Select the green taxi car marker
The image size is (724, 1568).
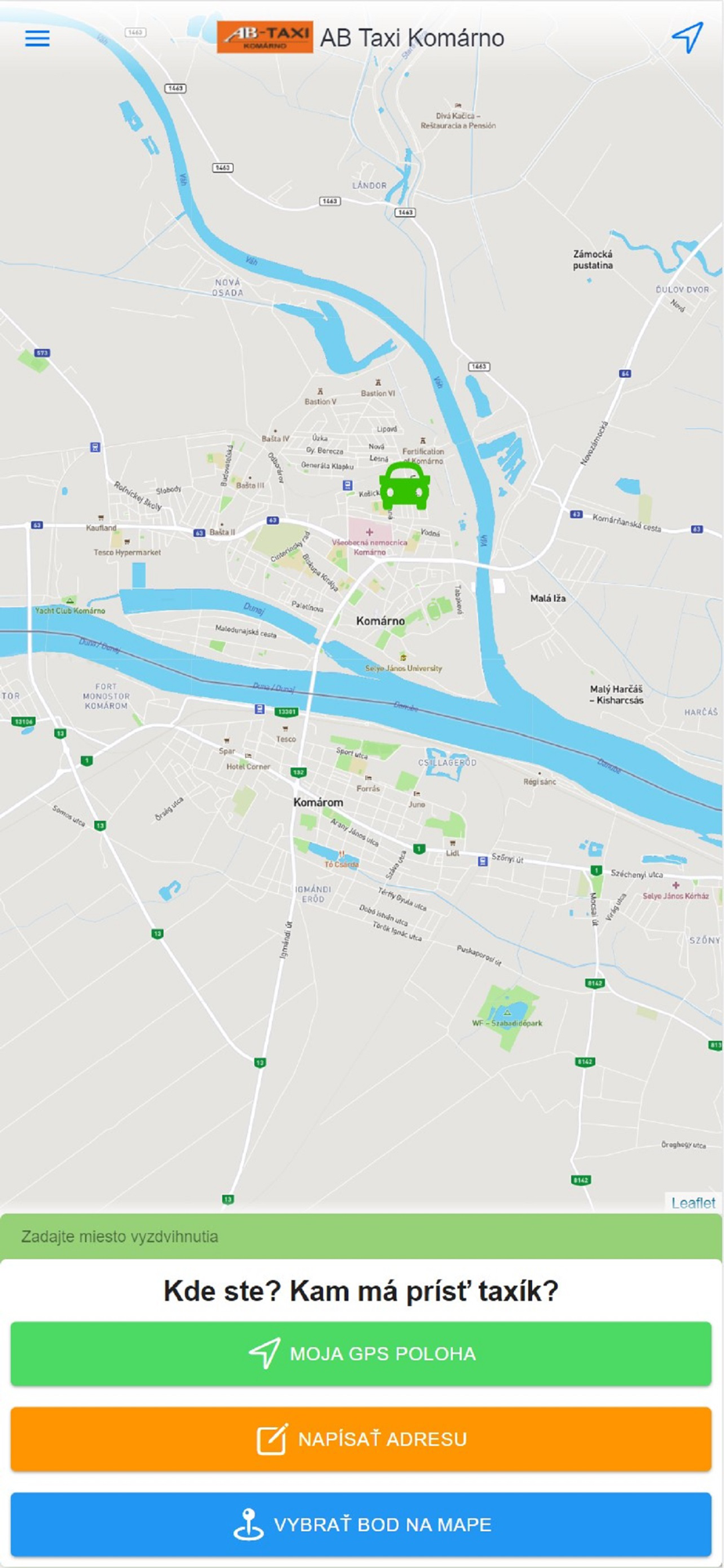(404, 486)
